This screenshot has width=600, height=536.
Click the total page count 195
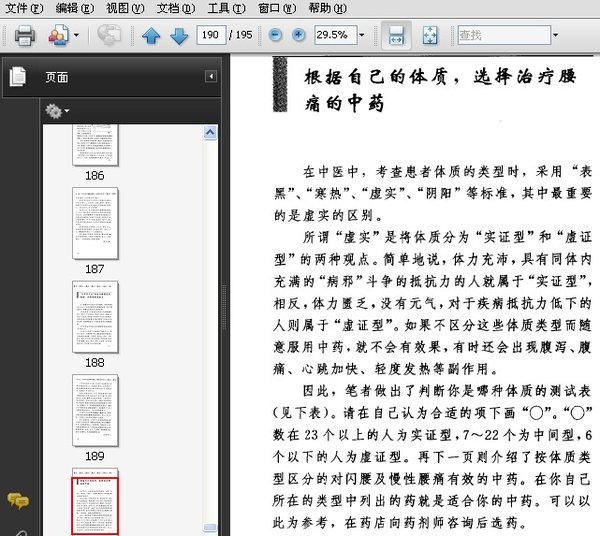click(244, 35)
